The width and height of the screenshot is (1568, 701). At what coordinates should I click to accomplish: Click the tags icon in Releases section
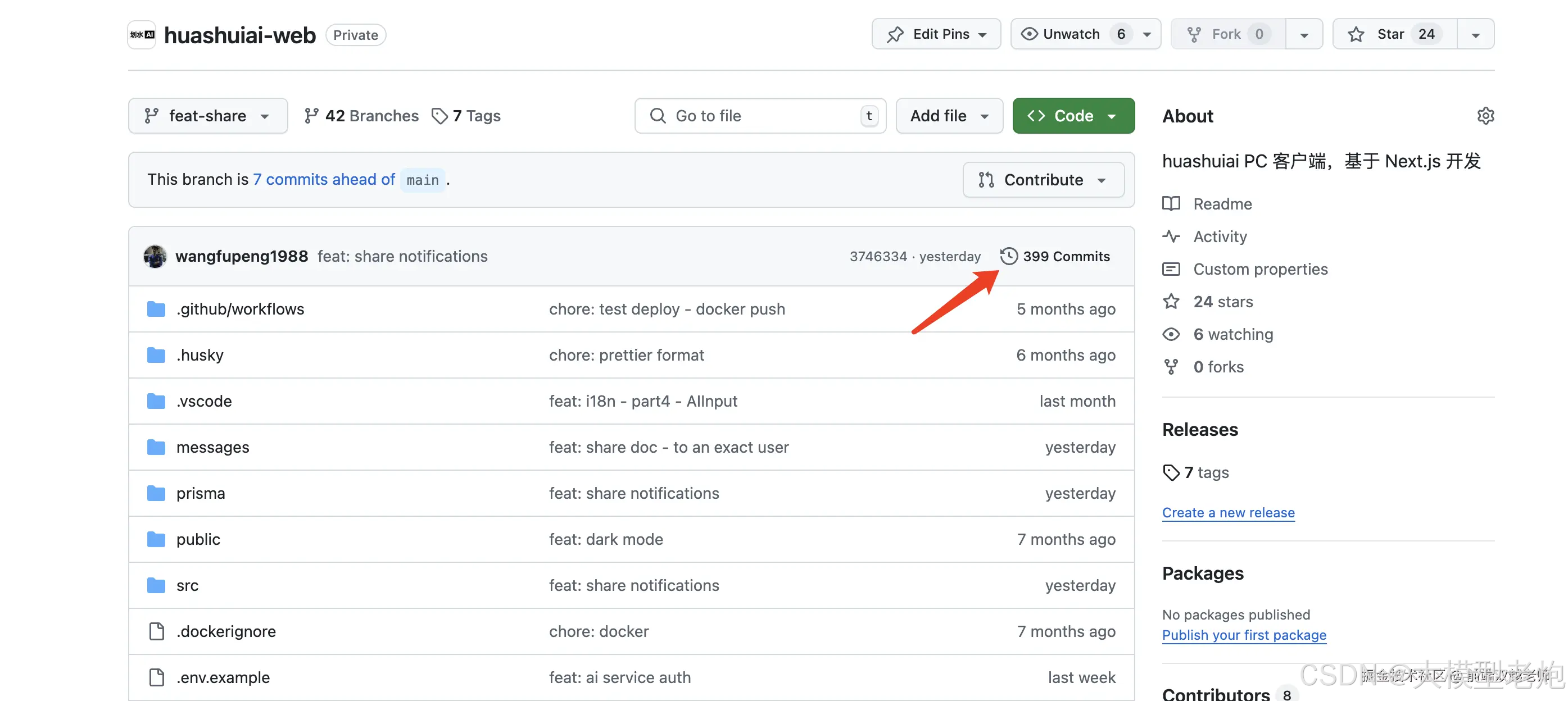1171,472
